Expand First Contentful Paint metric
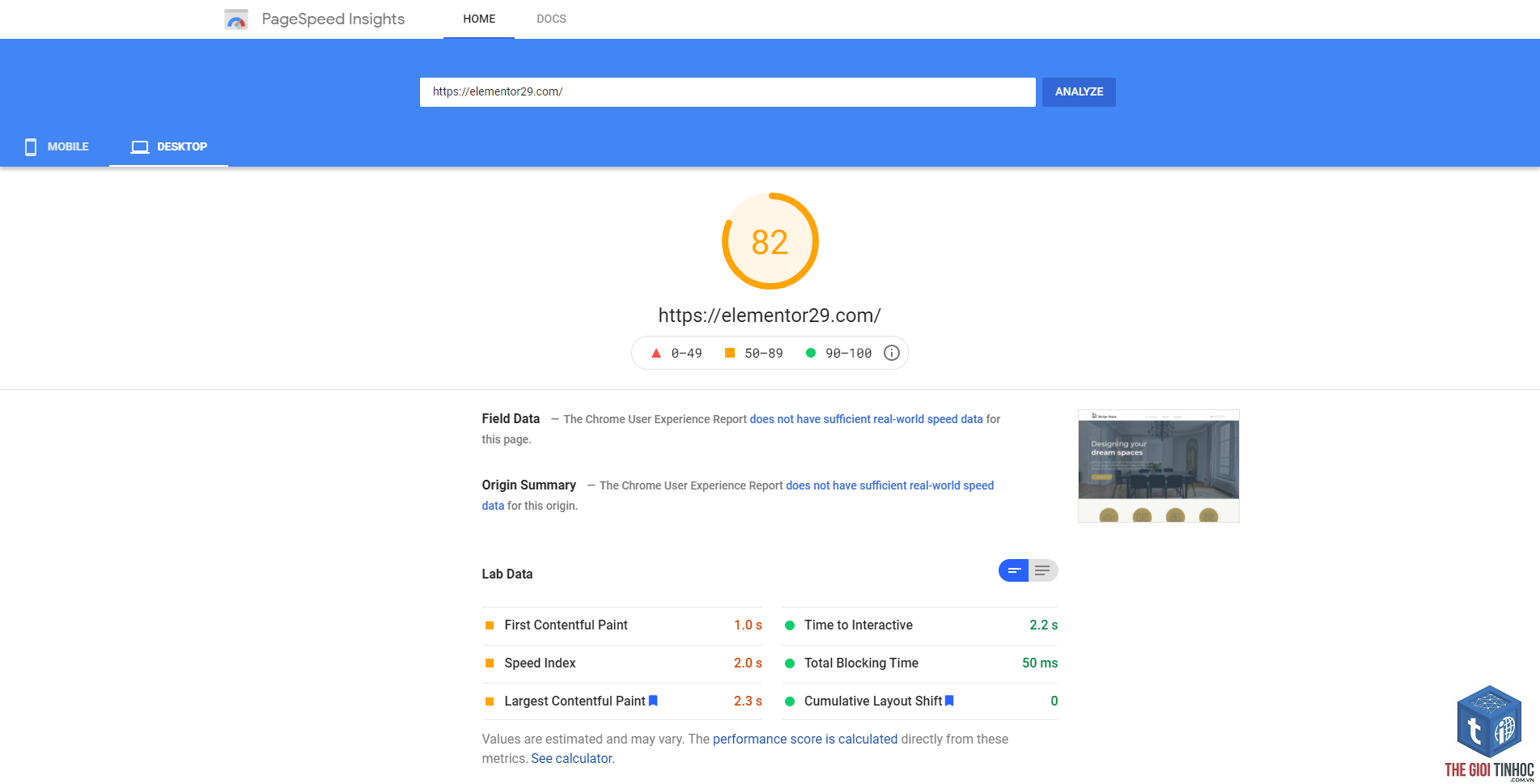The image size is (1540, 784). click(622, 625)
